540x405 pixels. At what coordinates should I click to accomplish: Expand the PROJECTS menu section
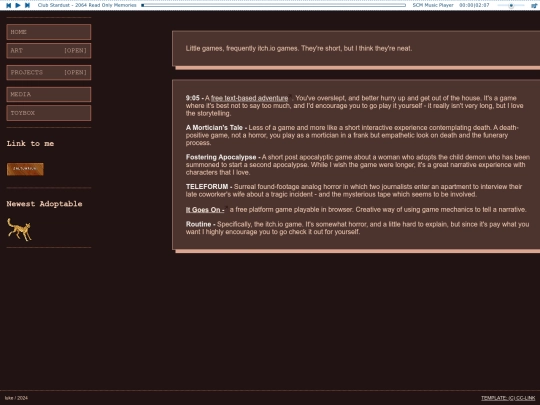[49, 72]
